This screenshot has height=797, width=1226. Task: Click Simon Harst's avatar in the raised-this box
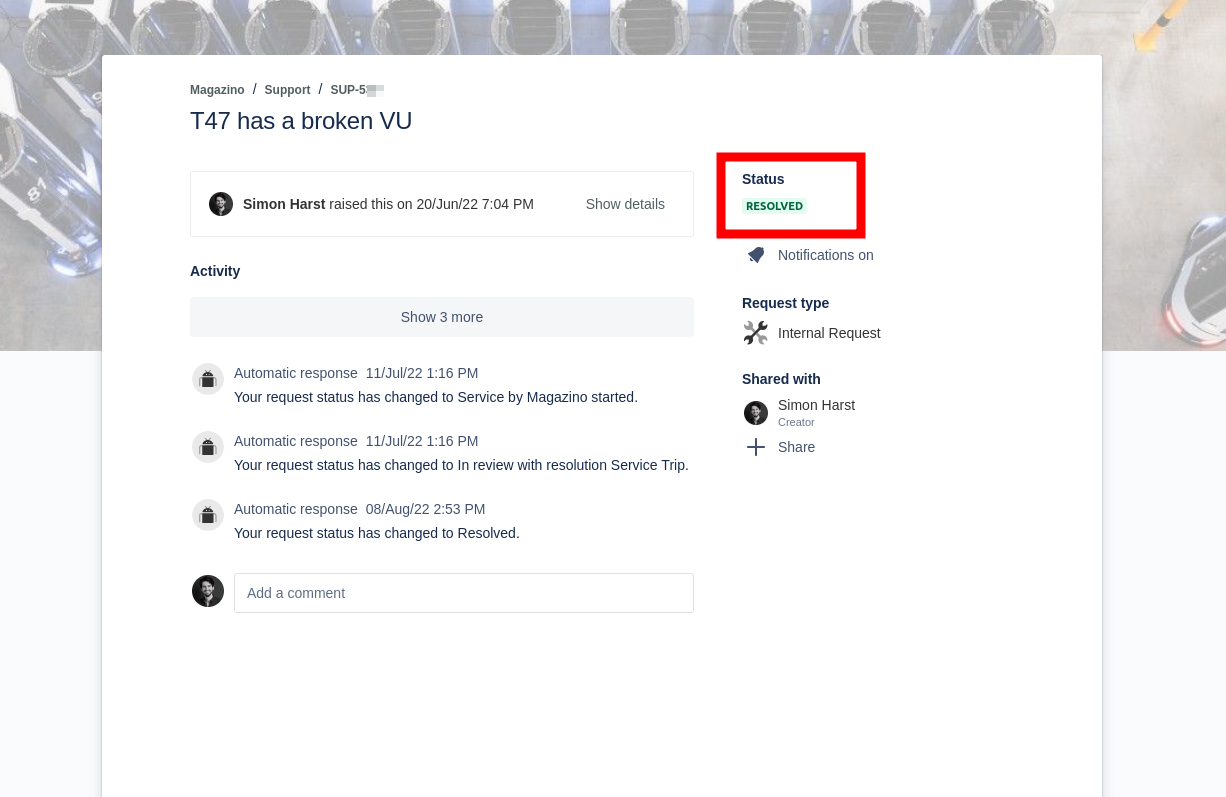(x=221, y=204)
